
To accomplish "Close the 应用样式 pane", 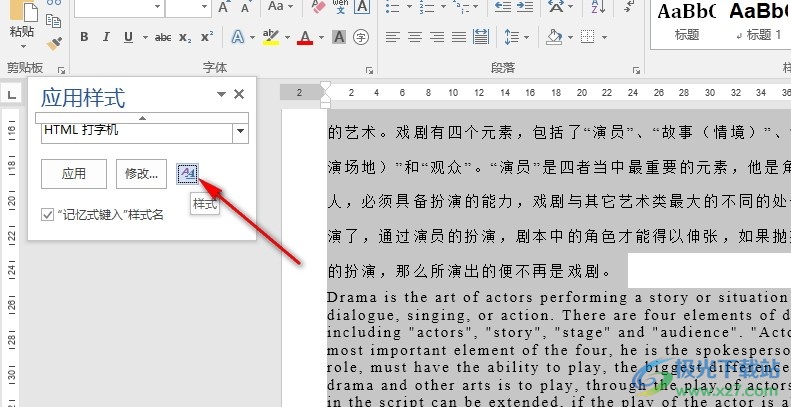I will (239, 94).
